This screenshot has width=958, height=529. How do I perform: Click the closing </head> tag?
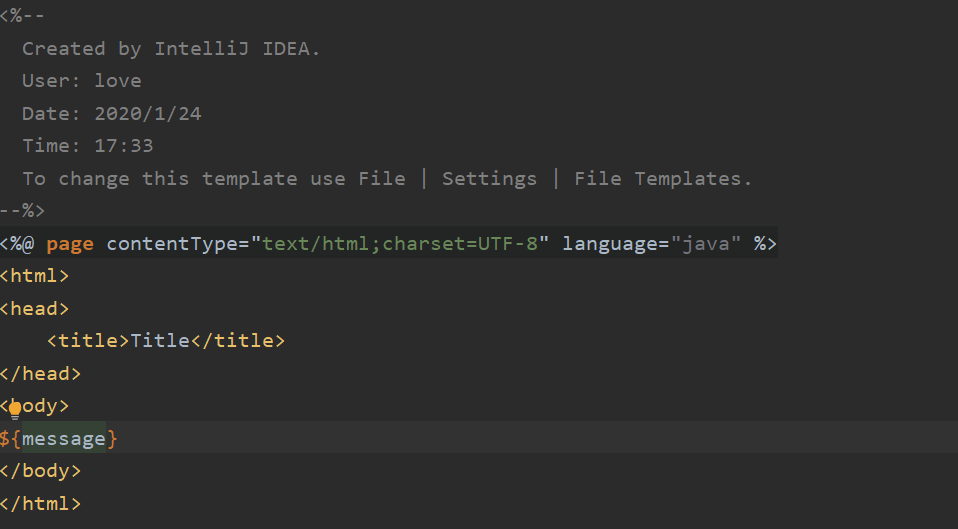[40, 373]
